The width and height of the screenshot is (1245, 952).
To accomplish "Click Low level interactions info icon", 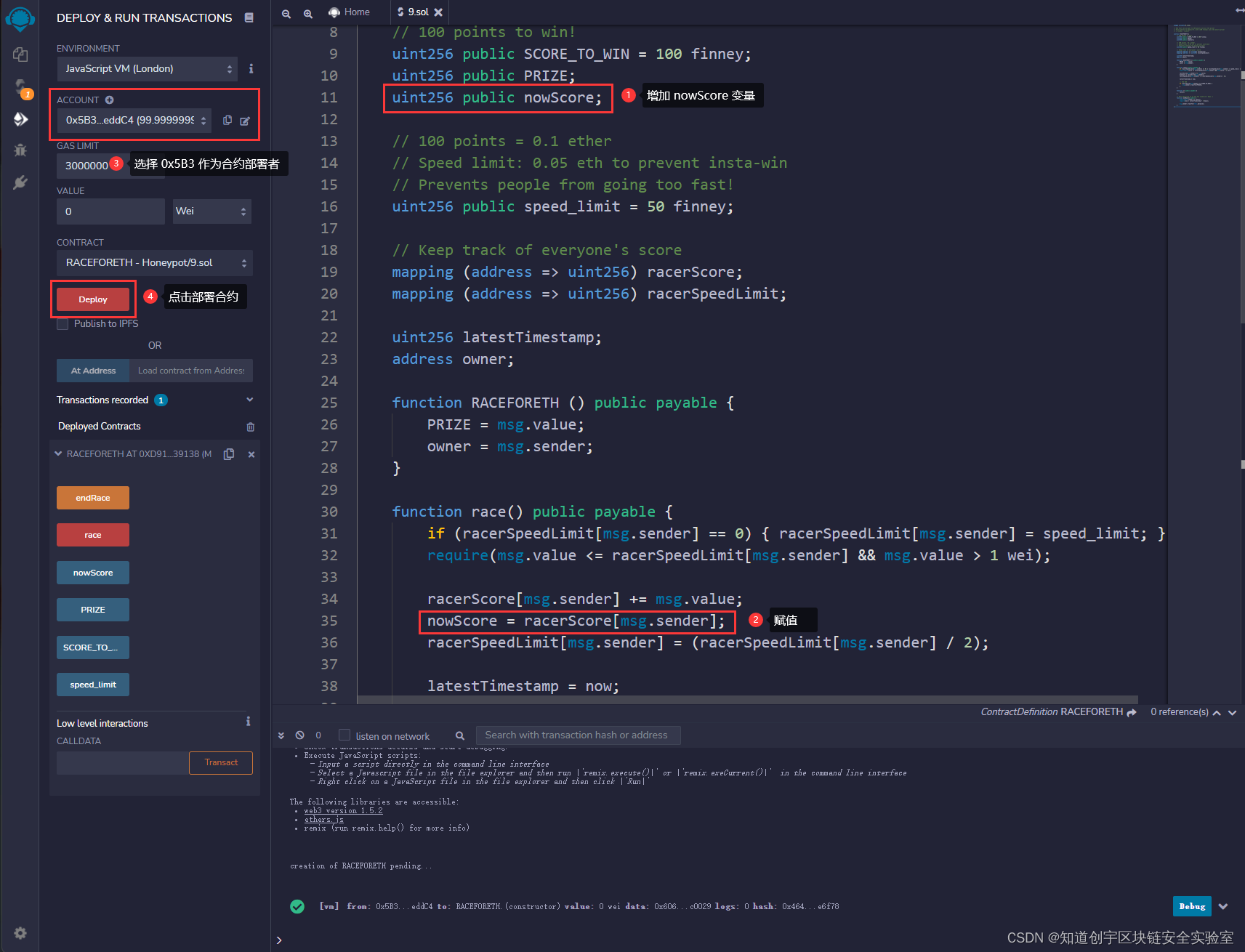I will [249, 722].
